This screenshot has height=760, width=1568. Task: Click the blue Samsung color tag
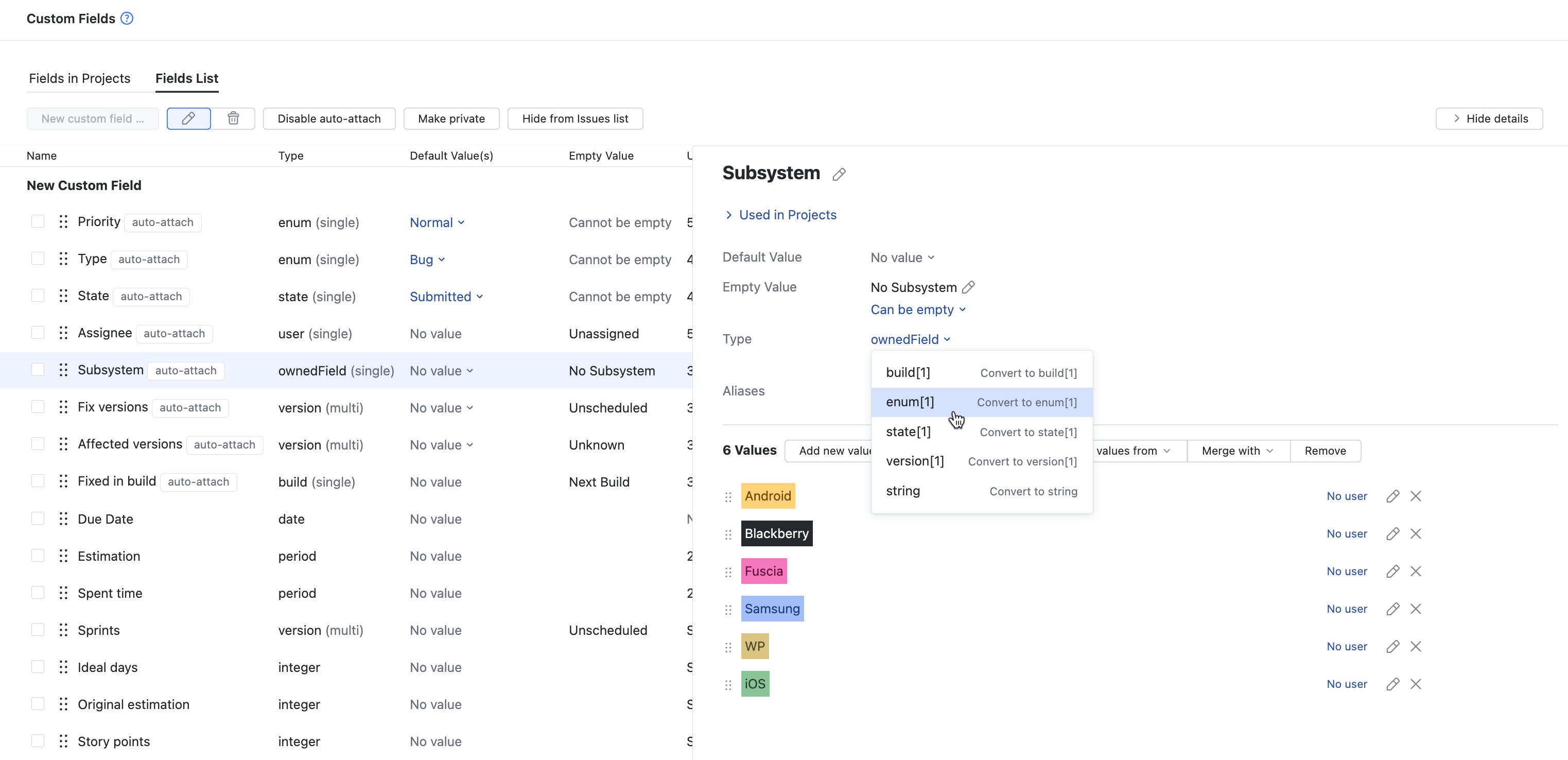[x=772, y=609]
